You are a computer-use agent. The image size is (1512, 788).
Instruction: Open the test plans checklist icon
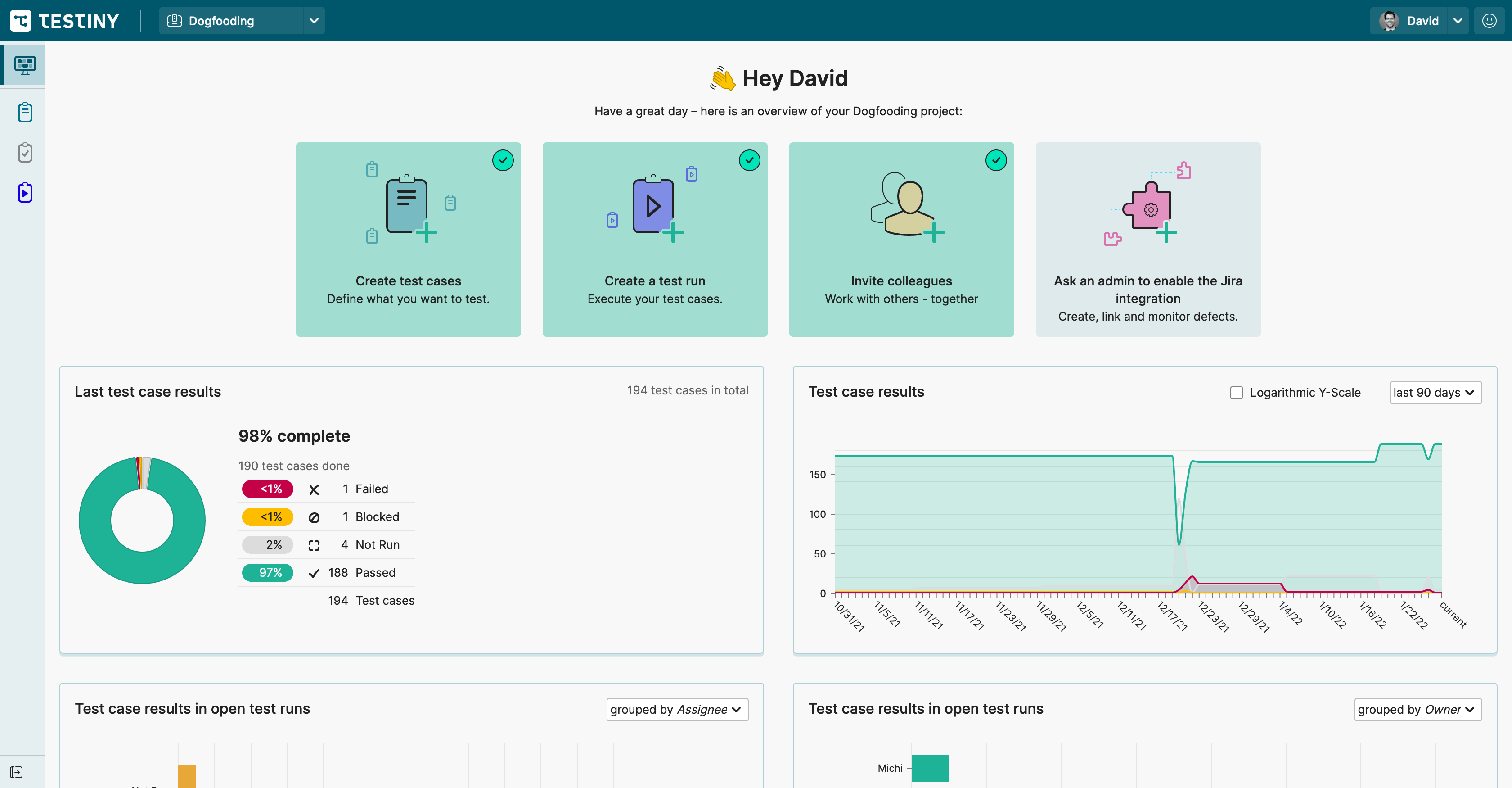25,153
